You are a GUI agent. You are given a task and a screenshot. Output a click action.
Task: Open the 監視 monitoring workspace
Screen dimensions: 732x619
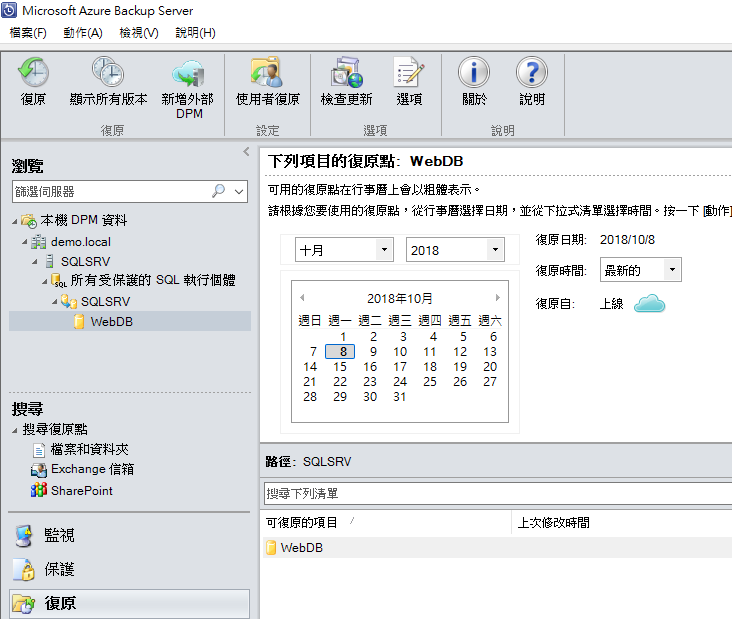click(x=129, y=535)
